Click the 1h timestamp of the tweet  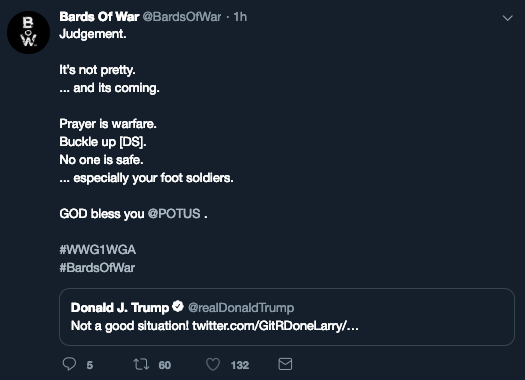(x=240, y=17)
